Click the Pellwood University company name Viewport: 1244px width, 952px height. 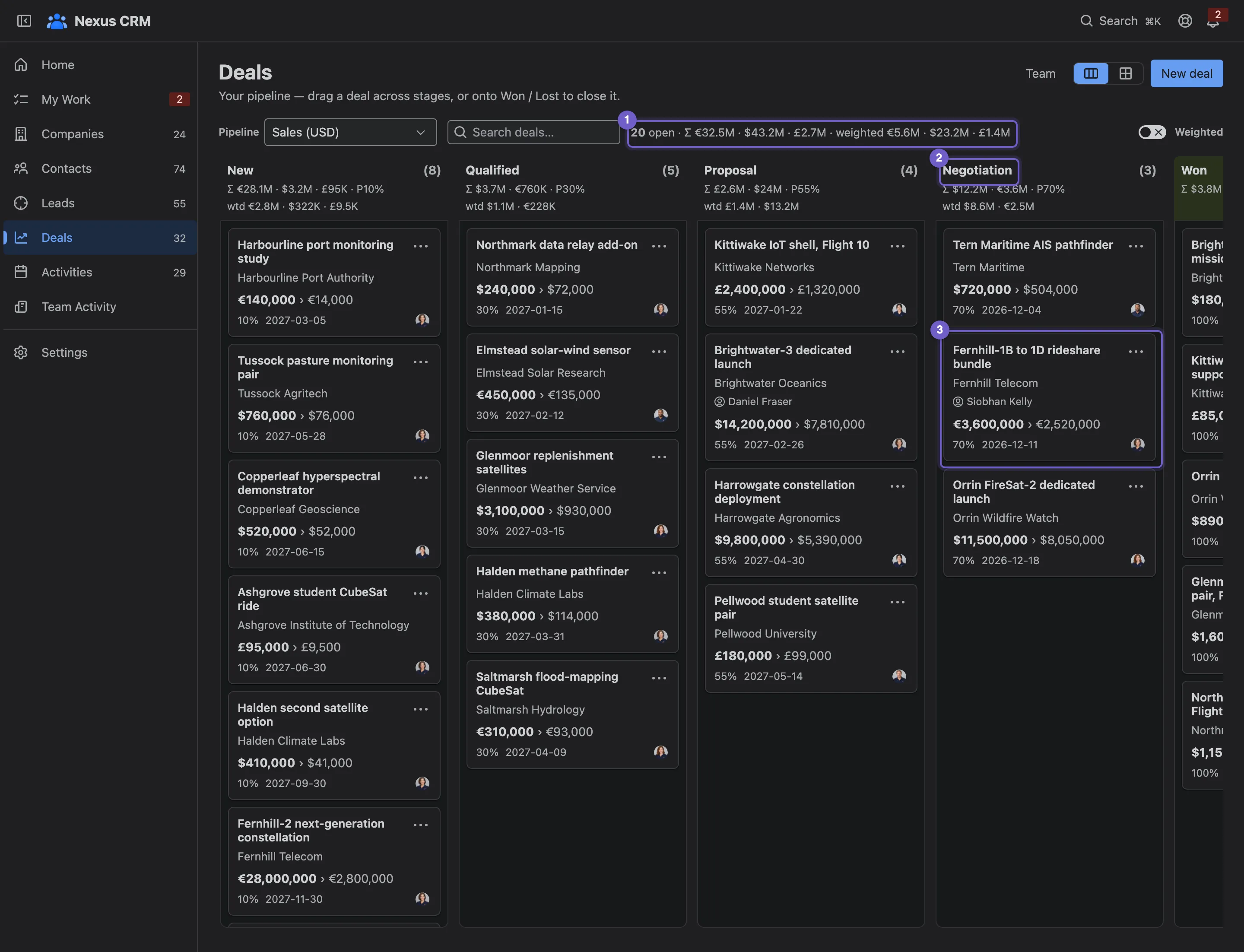(x=766, y=634)
